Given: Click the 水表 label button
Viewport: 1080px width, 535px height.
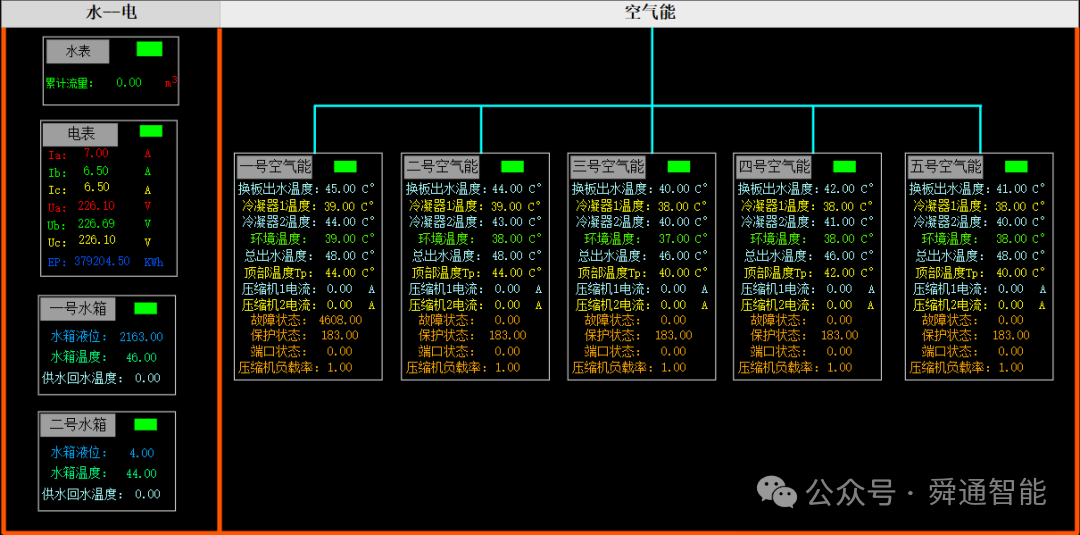Looking at the screenshot, I should click(x=78, y=51).
